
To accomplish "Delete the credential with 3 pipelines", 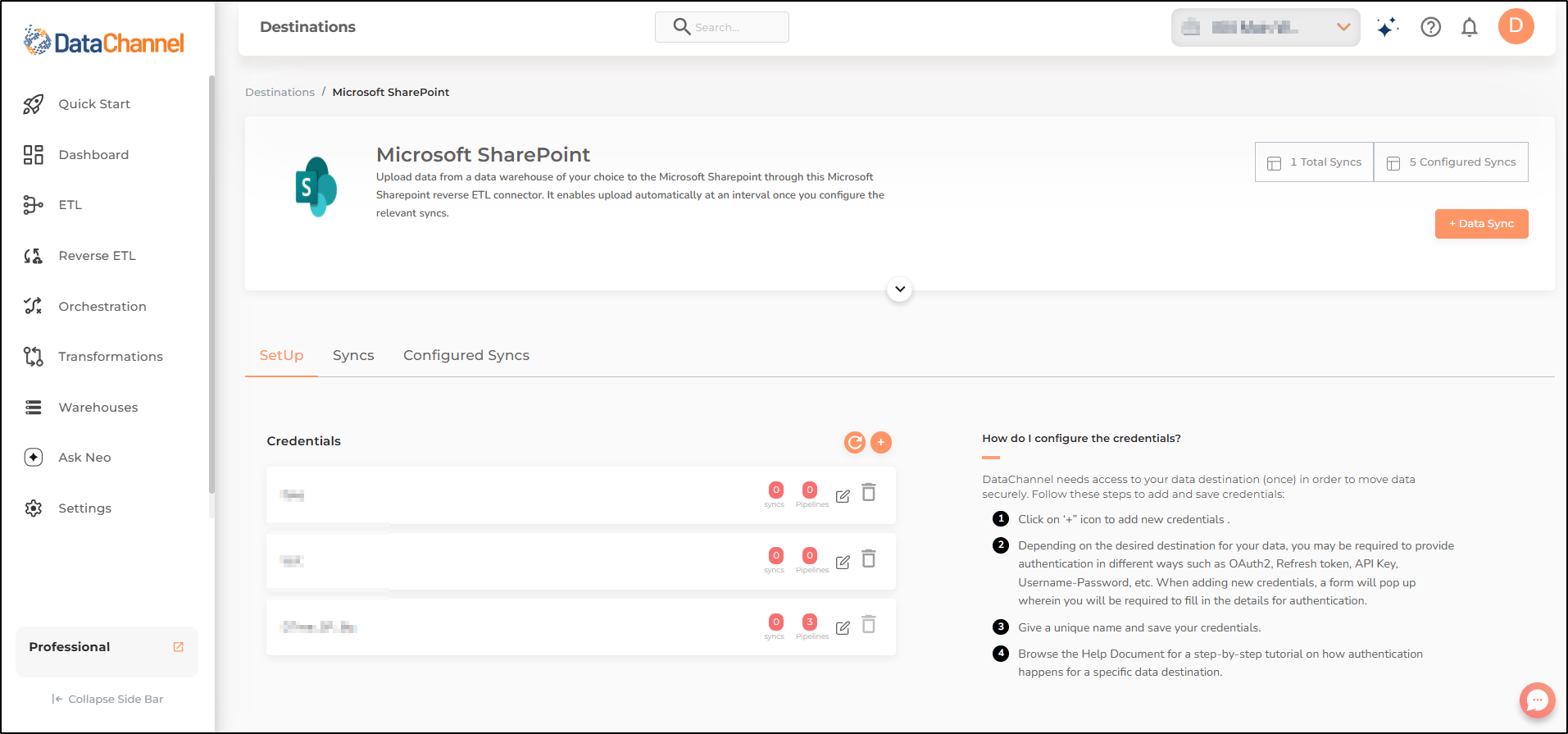I will (x=869, y=625).
